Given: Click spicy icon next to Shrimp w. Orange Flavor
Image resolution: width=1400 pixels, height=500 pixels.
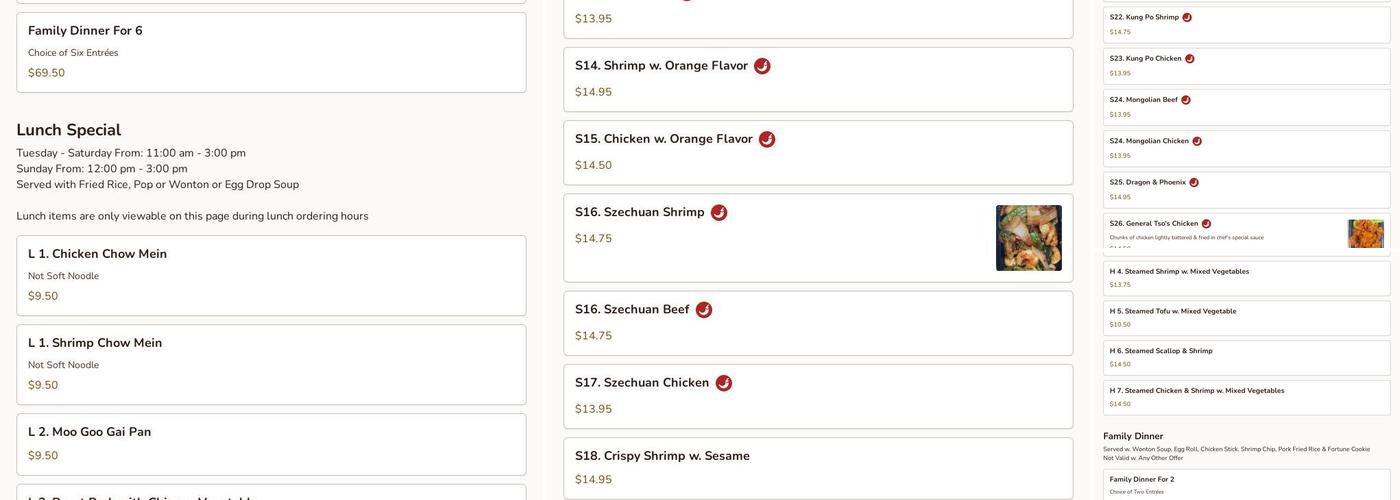Looking at the screenshot, I should [762, 66].
